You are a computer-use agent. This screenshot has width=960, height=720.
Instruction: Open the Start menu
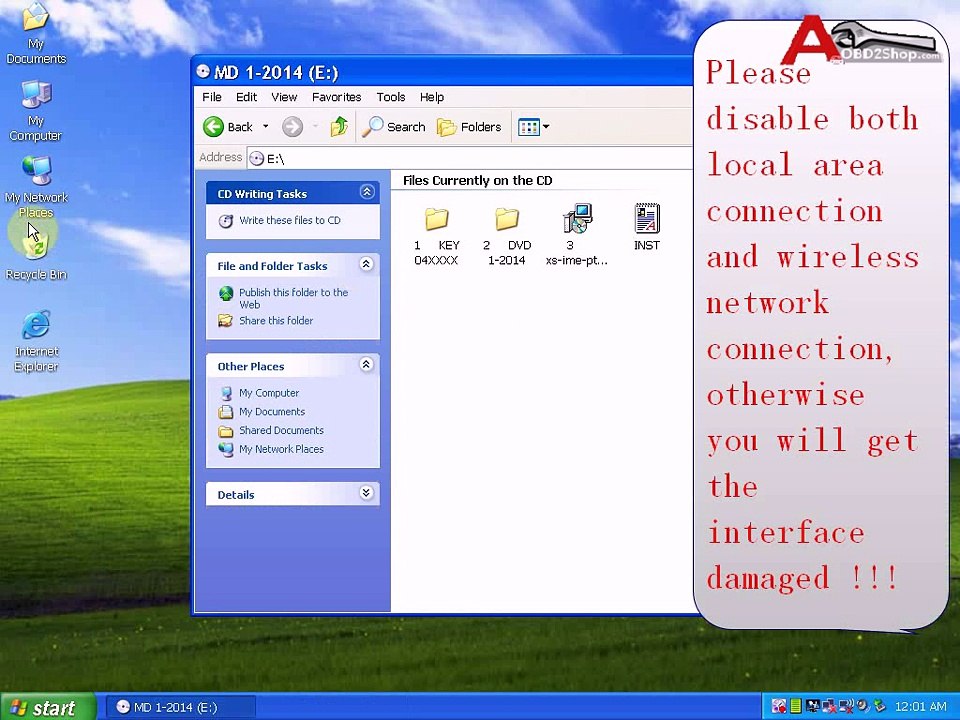(48, 707)
